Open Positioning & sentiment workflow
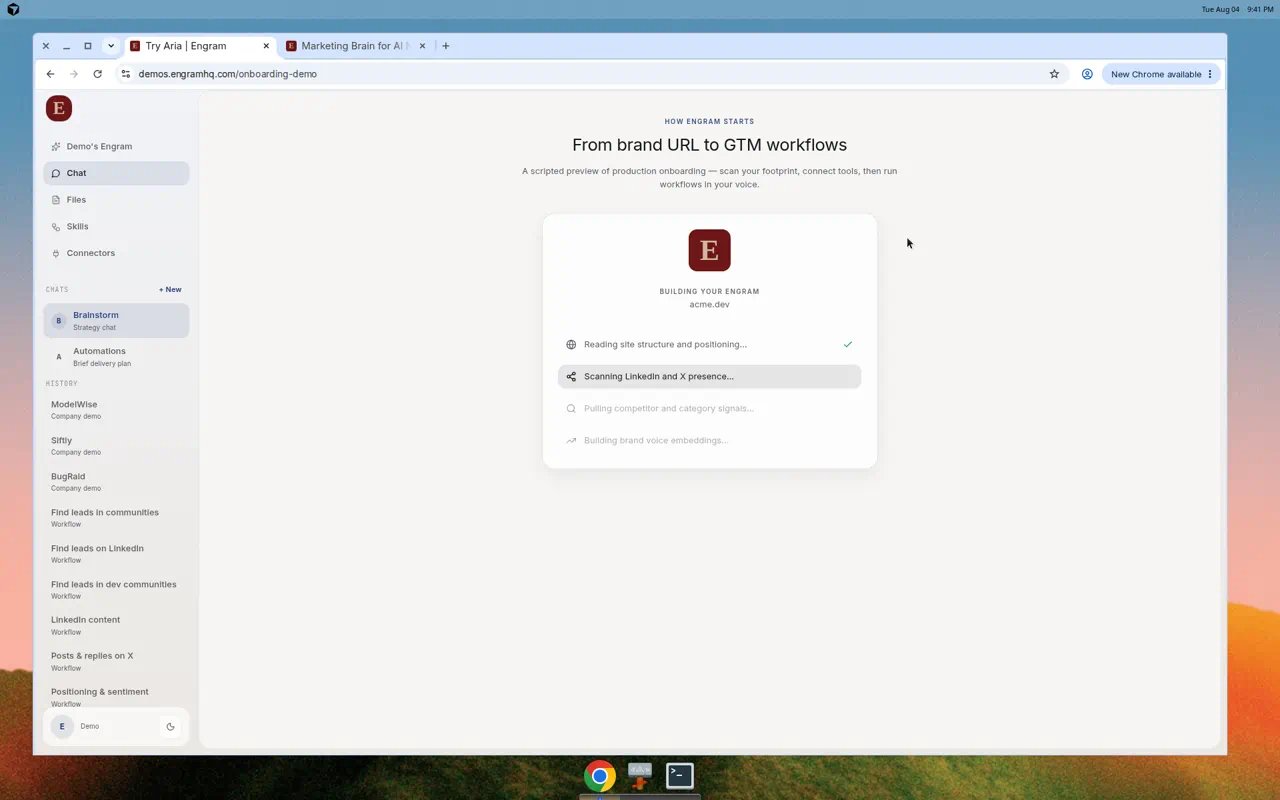 [116, 697]
